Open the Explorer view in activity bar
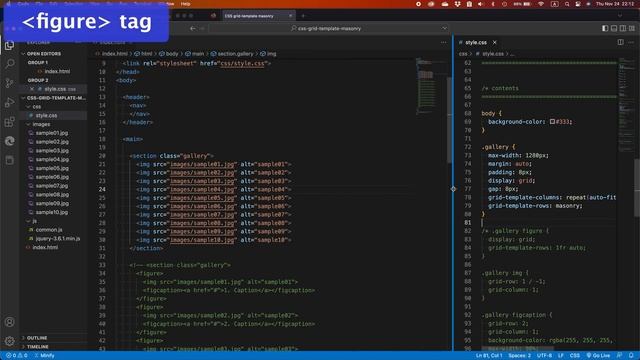 click(x=9, y=45)
